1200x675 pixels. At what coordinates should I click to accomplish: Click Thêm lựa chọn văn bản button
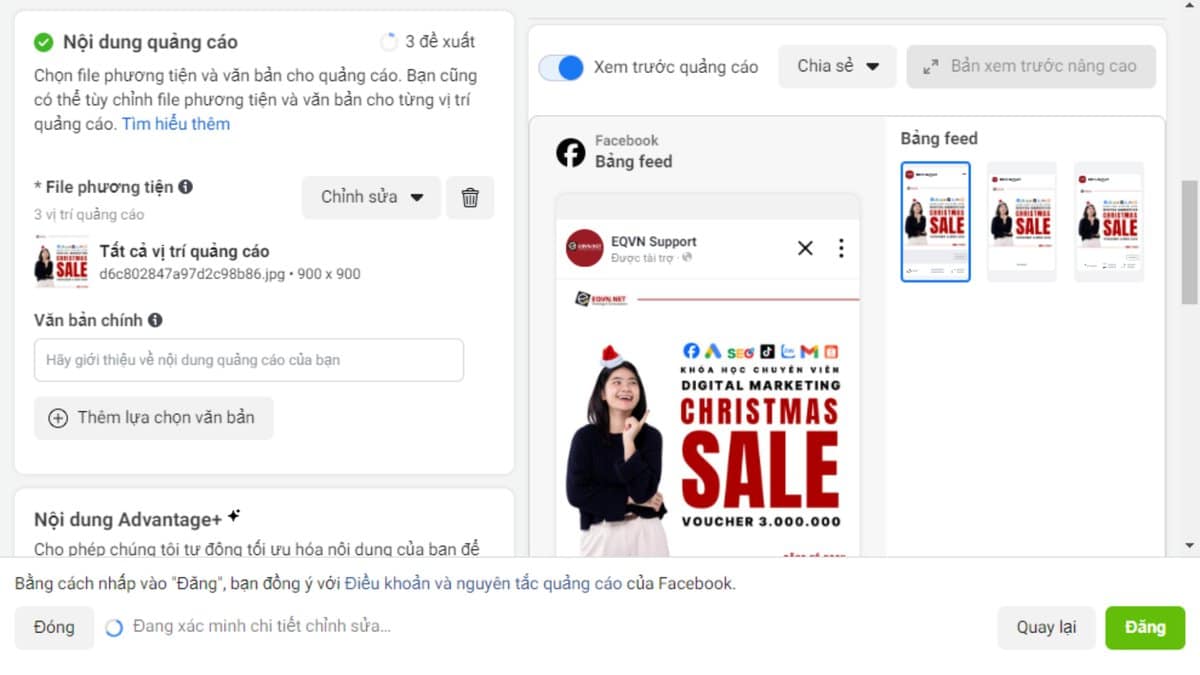pyautogui.click(x=154, y=418)
